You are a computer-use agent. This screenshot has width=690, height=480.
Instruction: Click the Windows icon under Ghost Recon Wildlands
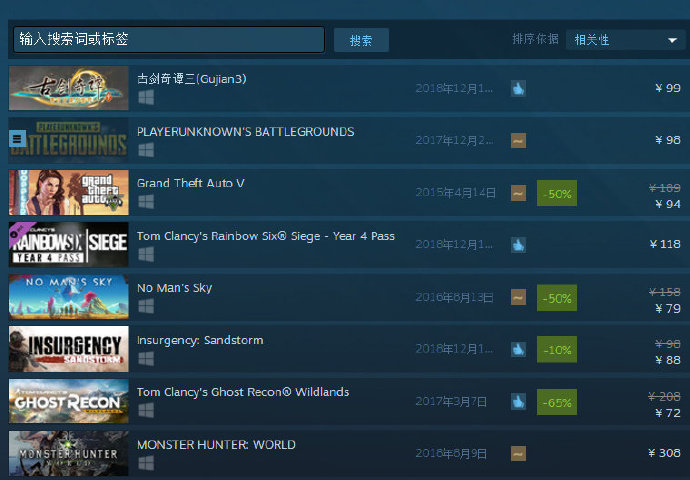click(146, 410)
